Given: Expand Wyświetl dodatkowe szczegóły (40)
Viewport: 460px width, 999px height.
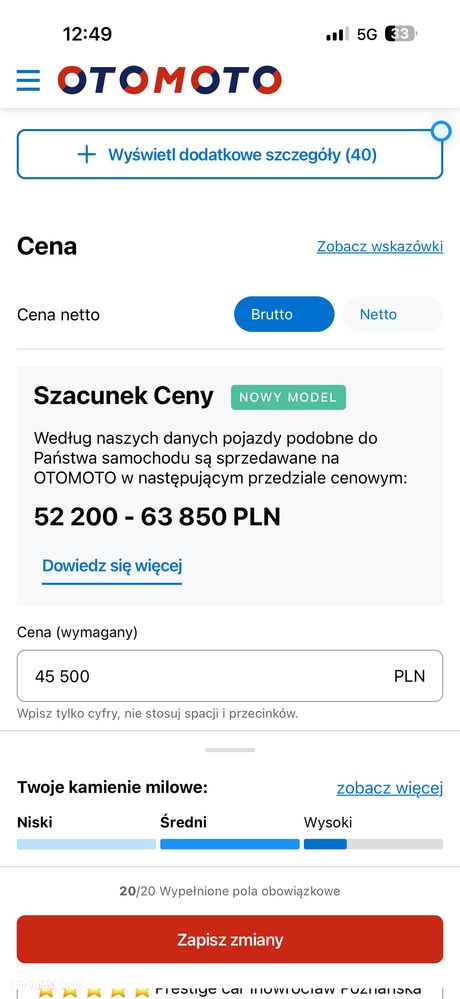Looking at the screenshot, I should coord(230,154).
